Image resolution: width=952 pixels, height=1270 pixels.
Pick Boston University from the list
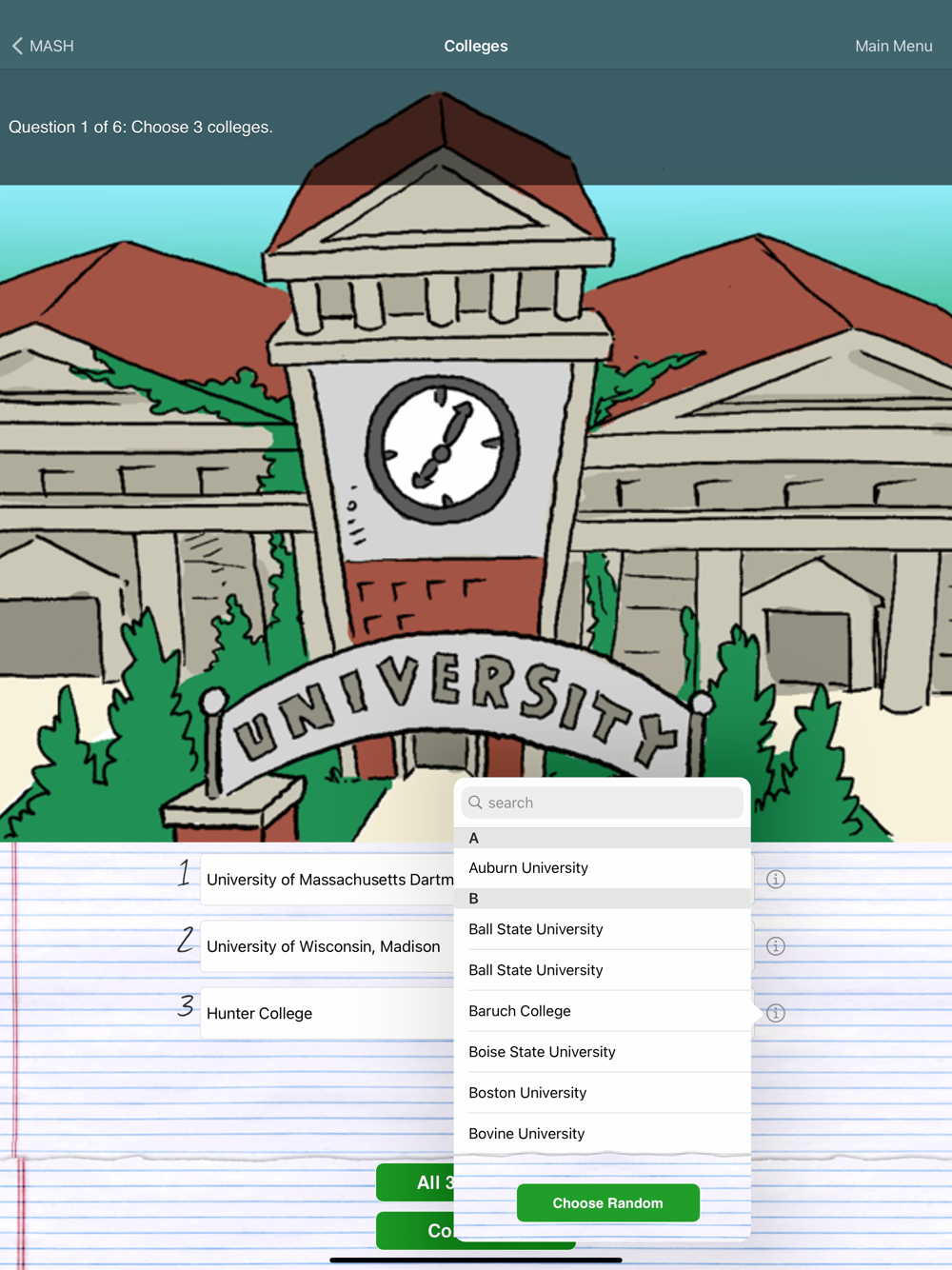602,1093
